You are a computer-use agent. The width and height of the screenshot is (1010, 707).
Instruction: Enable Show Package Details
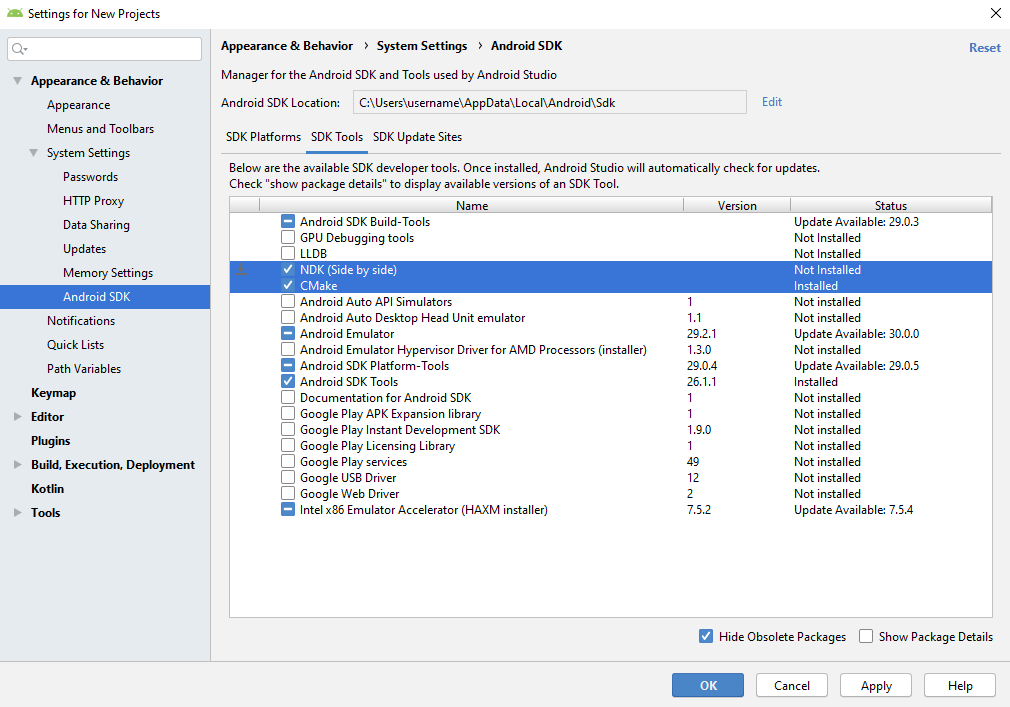click(x=866, y=636)
